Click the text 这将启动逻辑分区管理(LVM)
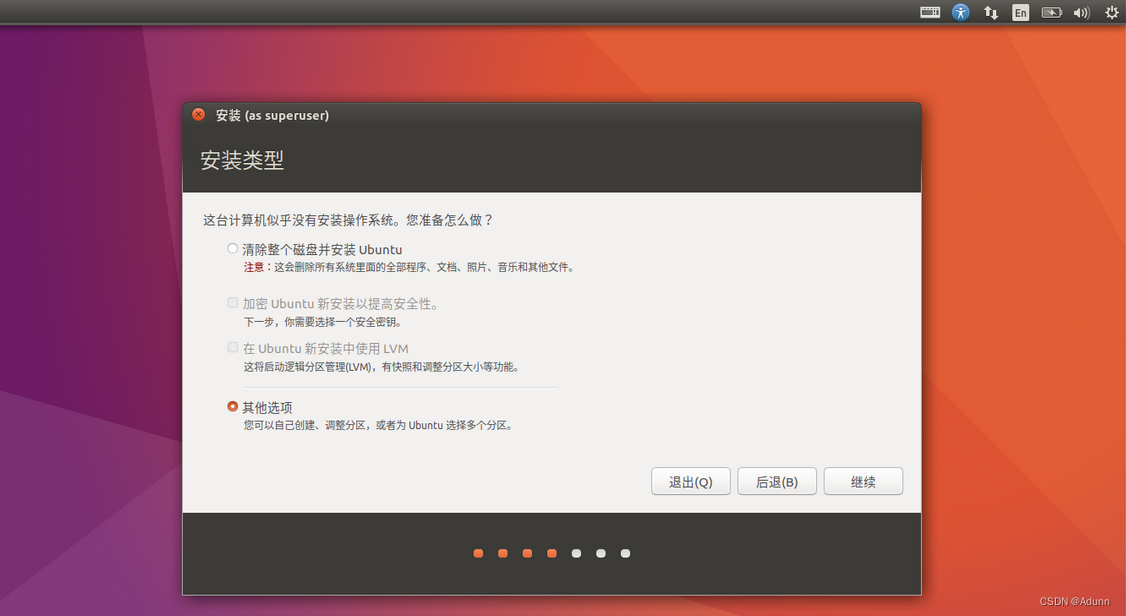Screen dimensions: 1126x616 pos(381,367)
